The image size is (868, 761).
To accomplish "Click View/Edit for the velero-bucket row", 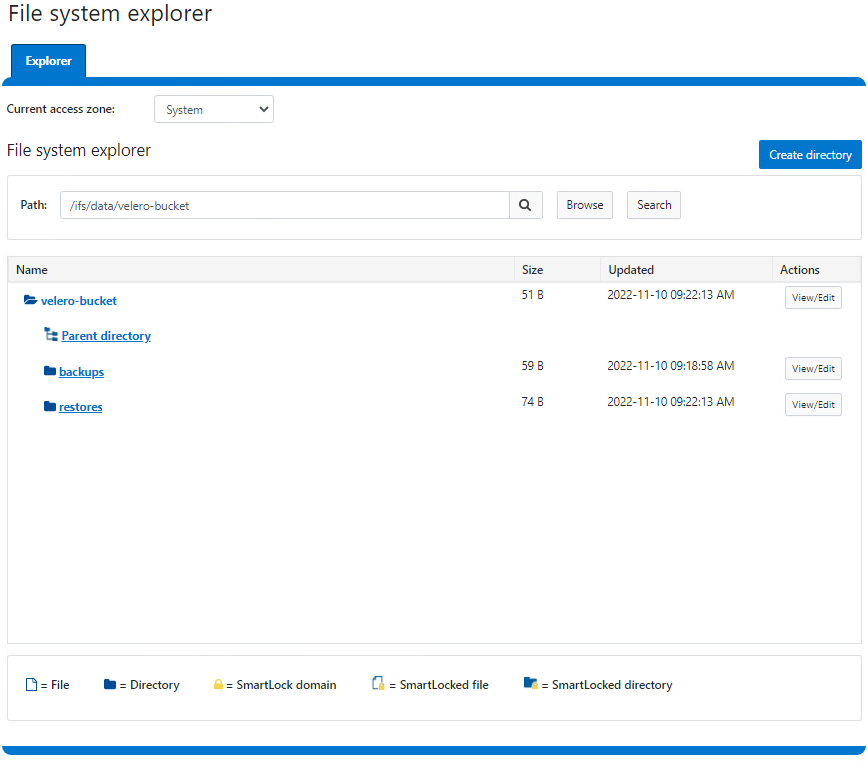I will pos(813,297).
